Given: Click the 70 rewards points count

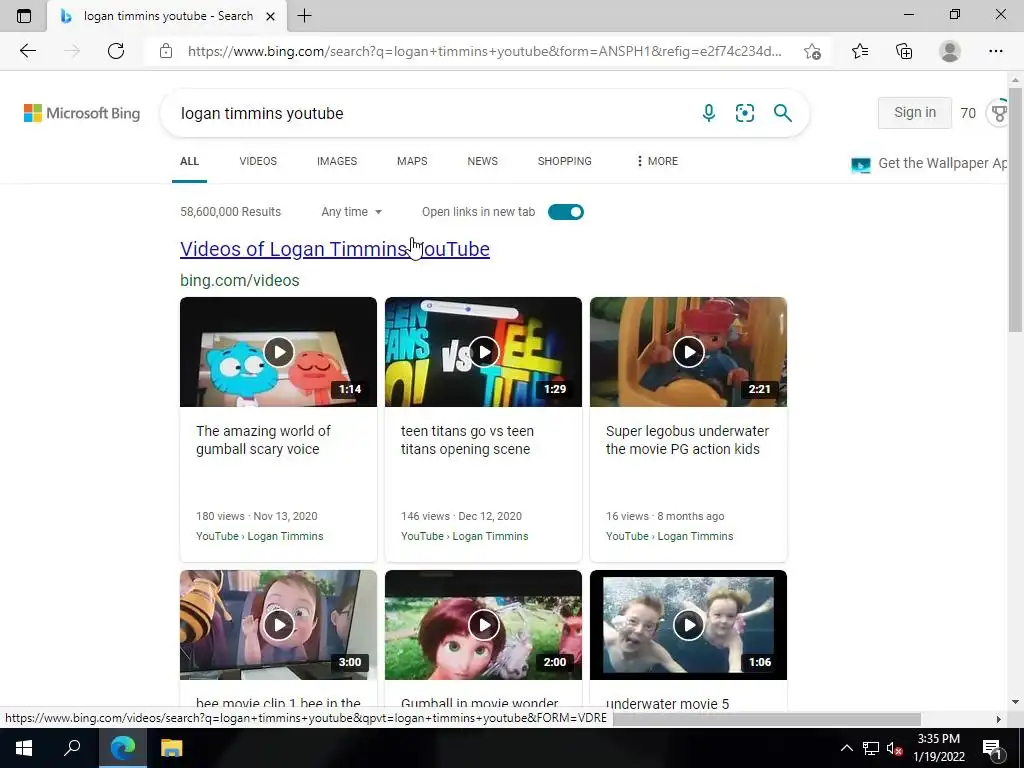Looking at the screenshot, I should [x=968, y=113].
